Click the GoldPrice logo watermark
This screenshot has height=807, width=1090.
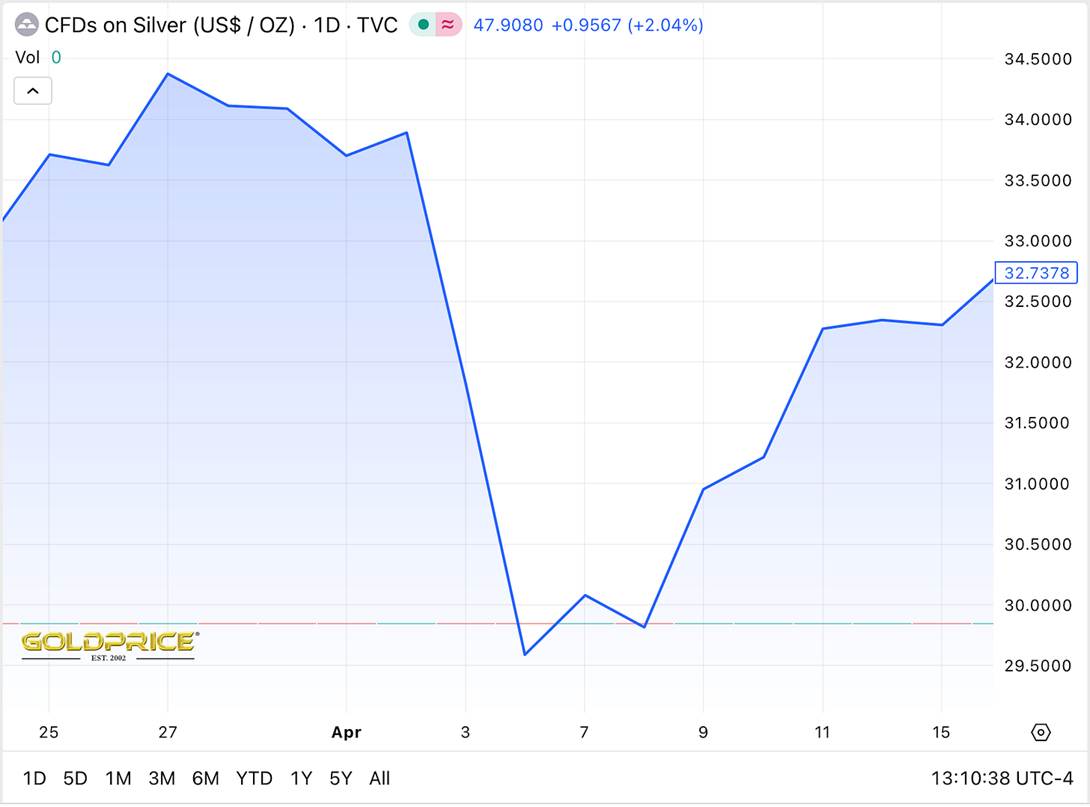[109, 645]
